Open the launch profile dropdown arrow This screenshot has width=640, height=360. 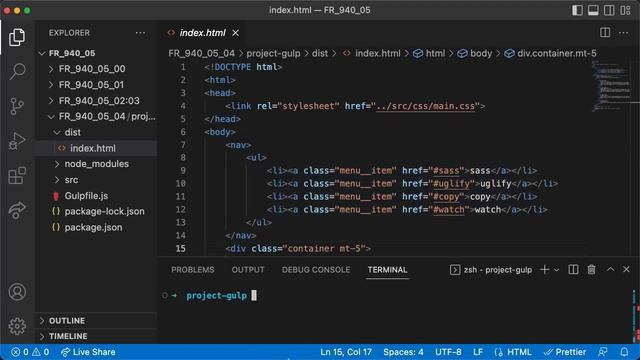point(556,270)
